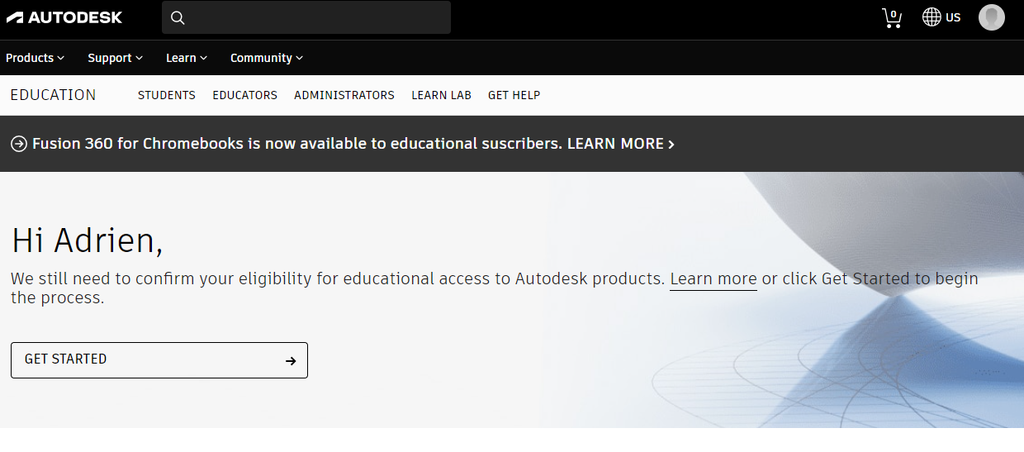Open the Learn dropdown menu
Viewport: 1024px width, 452px height.
[x=186, y=58]
